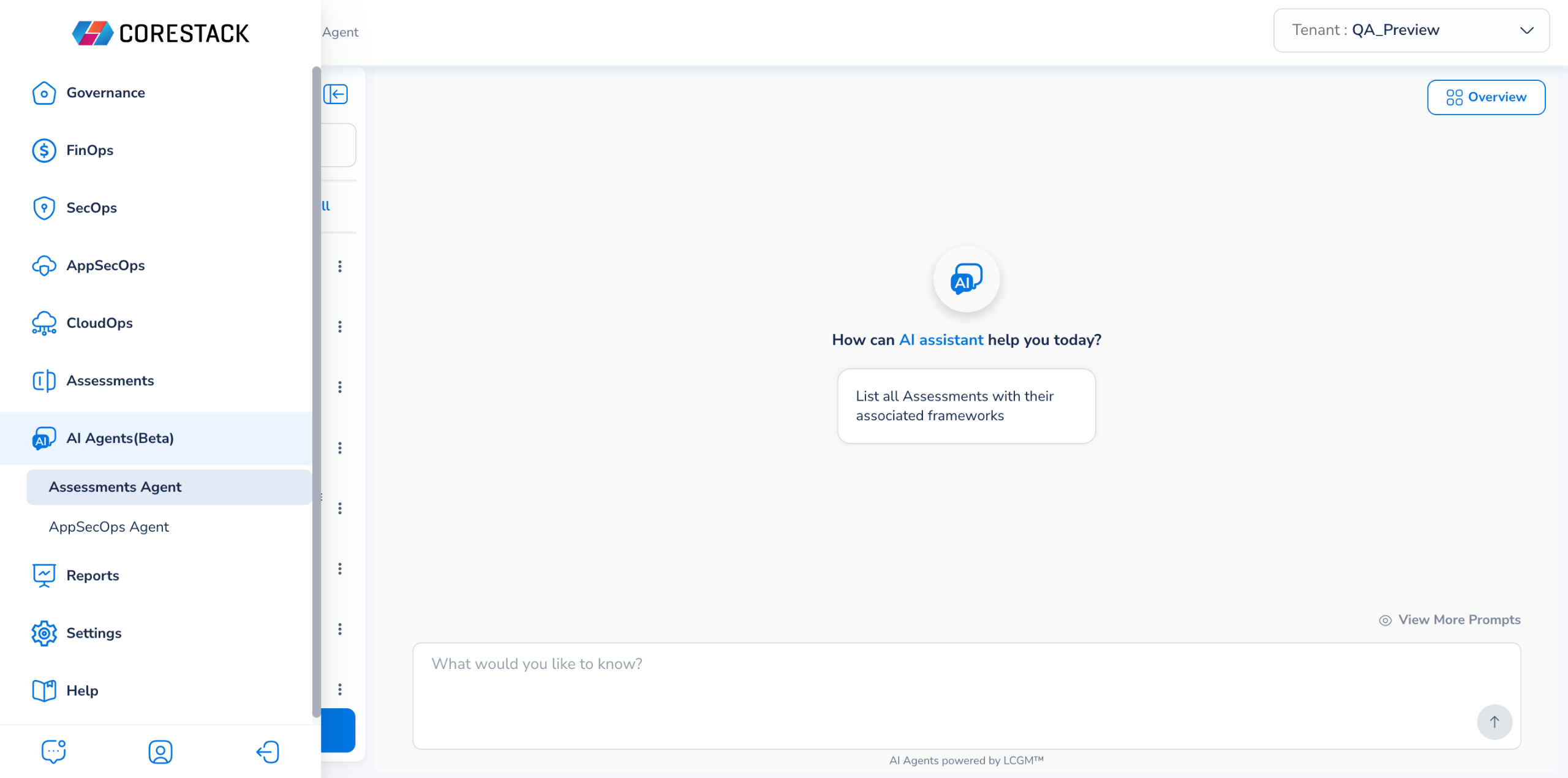
Task: Open the first chat's three-dot menu
Action: [x=340, y=266]
